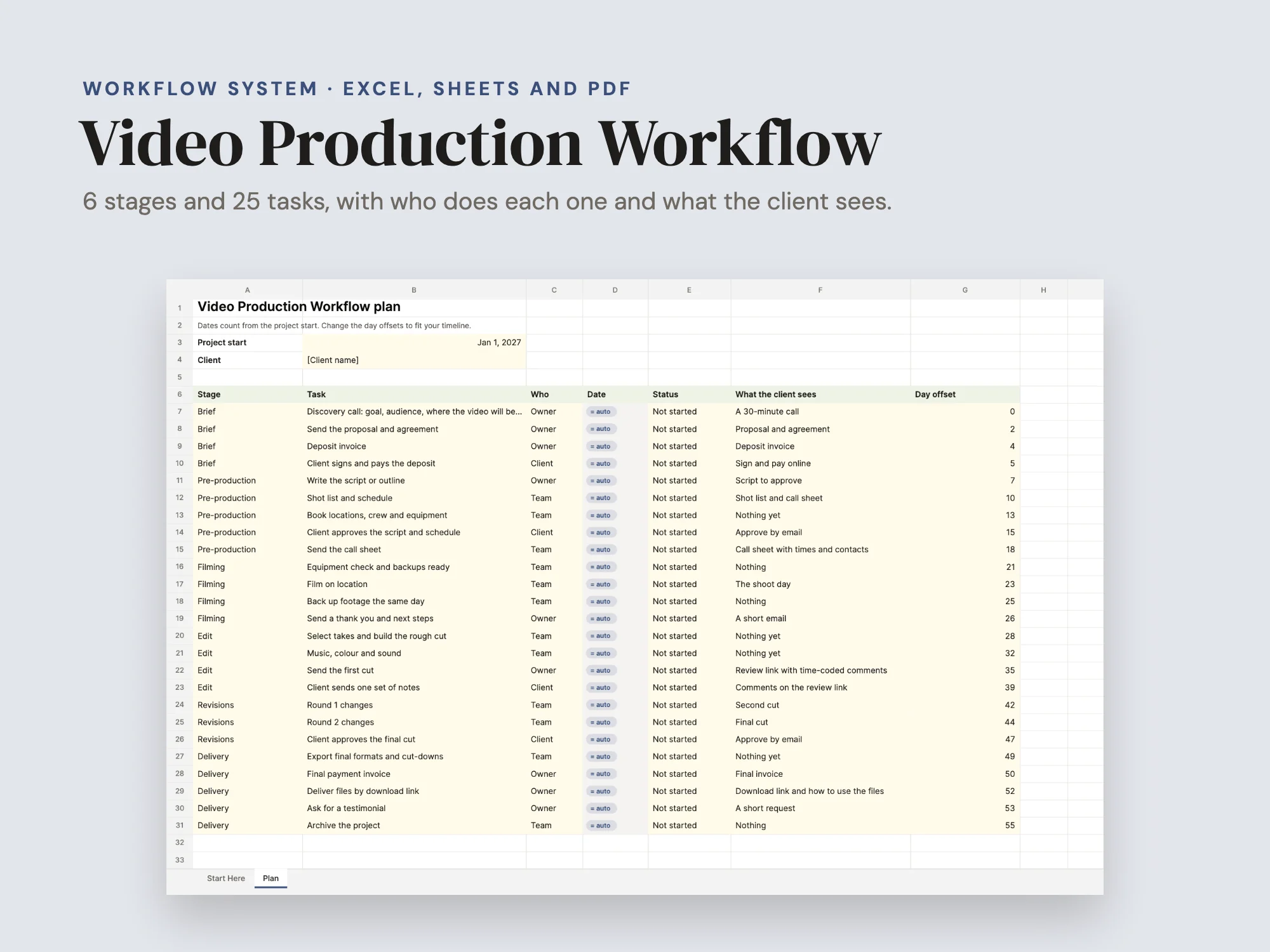
Task: Click day offset value 39
Action: (x=965, y=687)
